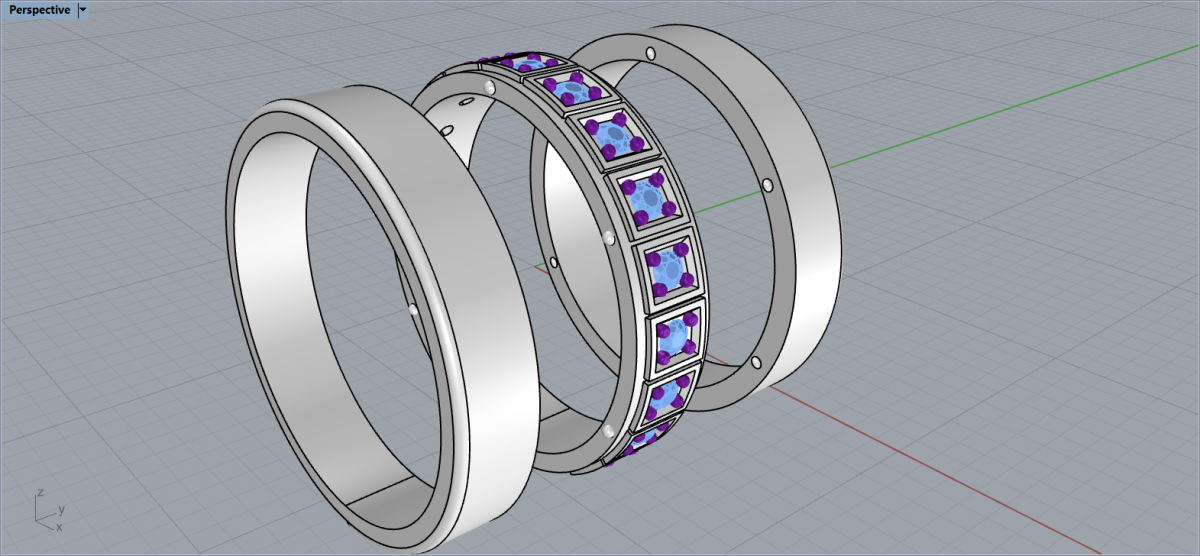Image resolution: width=1200 pixels, height=556 pixels.
Task: Open the viewport menu dropdown arrow beside Perspective
Action: tap(82, 10)
